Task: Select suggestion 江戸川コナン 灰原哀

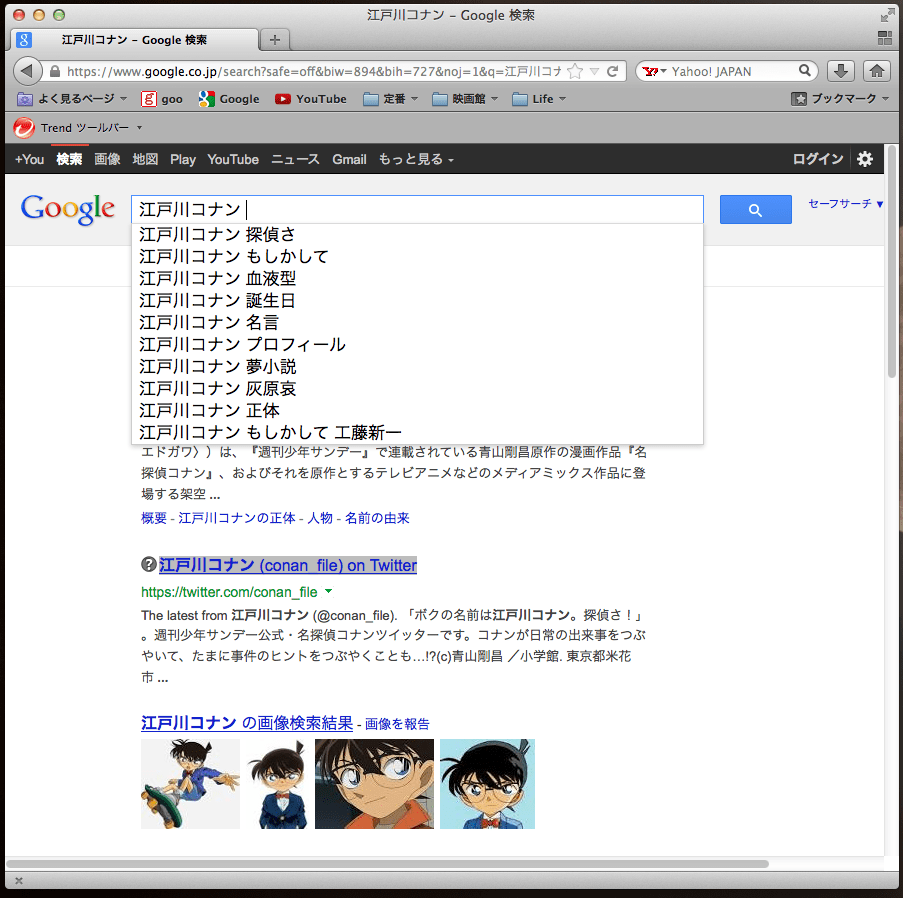Action: [418, 388]
